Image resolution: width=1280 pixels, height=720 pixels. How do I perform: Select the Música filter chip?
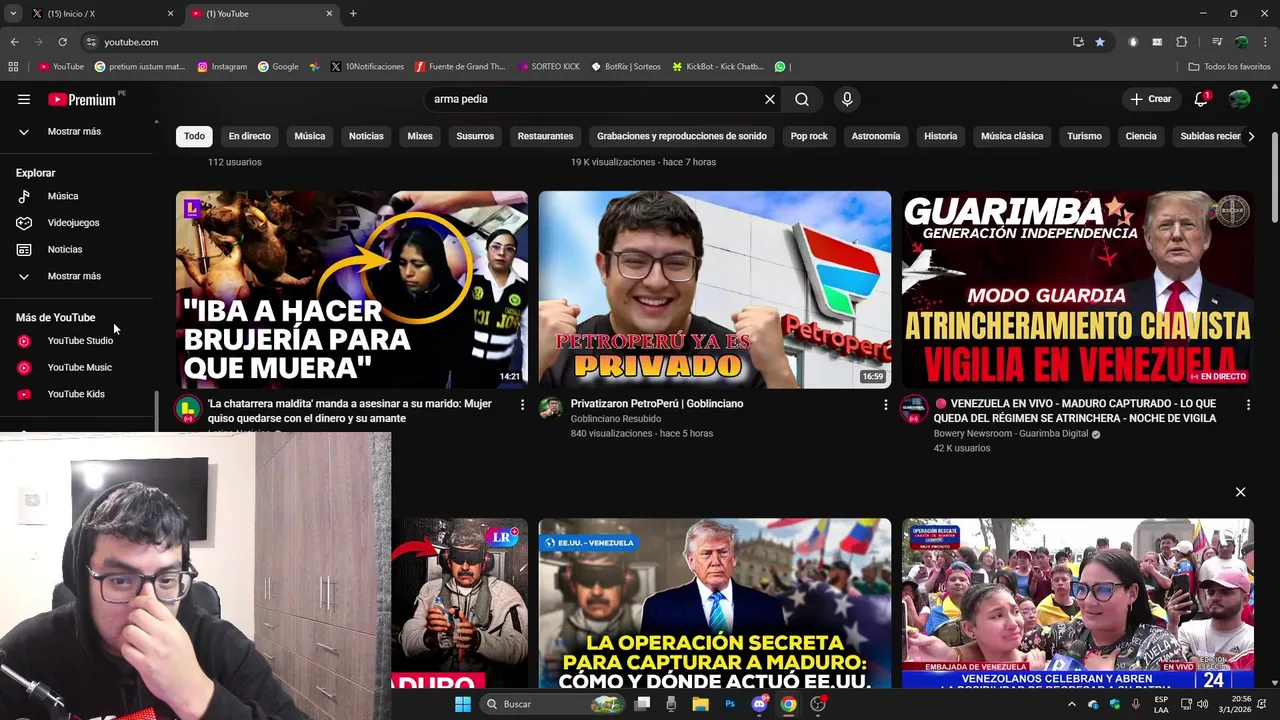click(309, 136)
